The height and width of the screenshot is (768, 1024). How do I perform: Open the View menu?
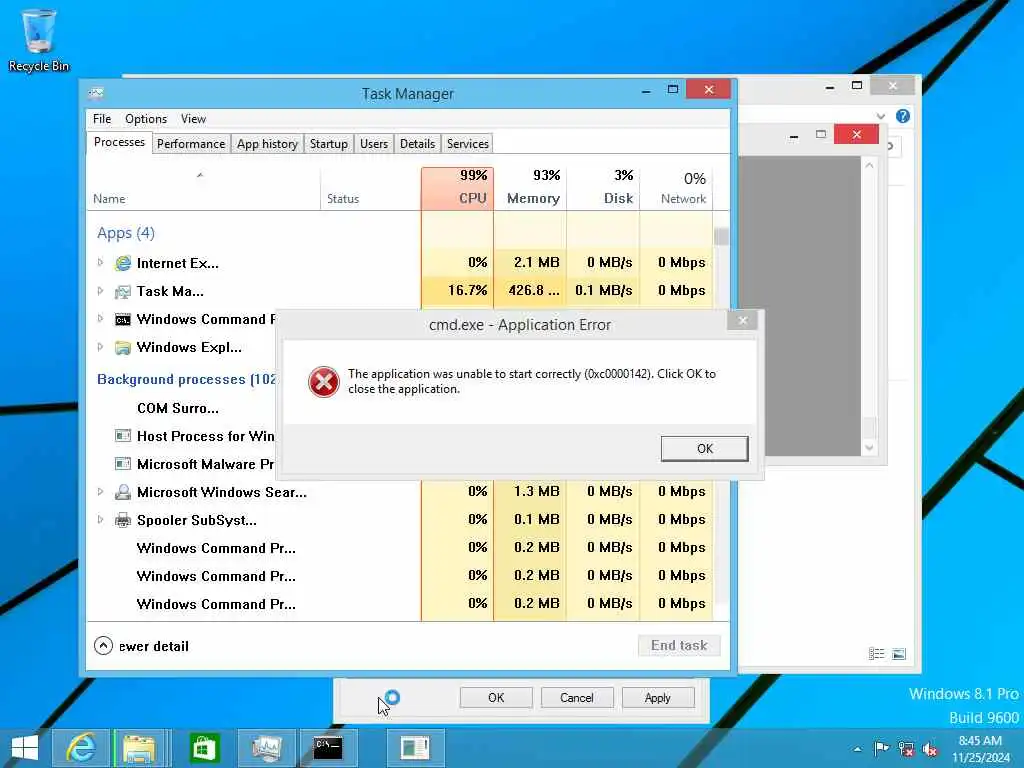click(193, 119)
